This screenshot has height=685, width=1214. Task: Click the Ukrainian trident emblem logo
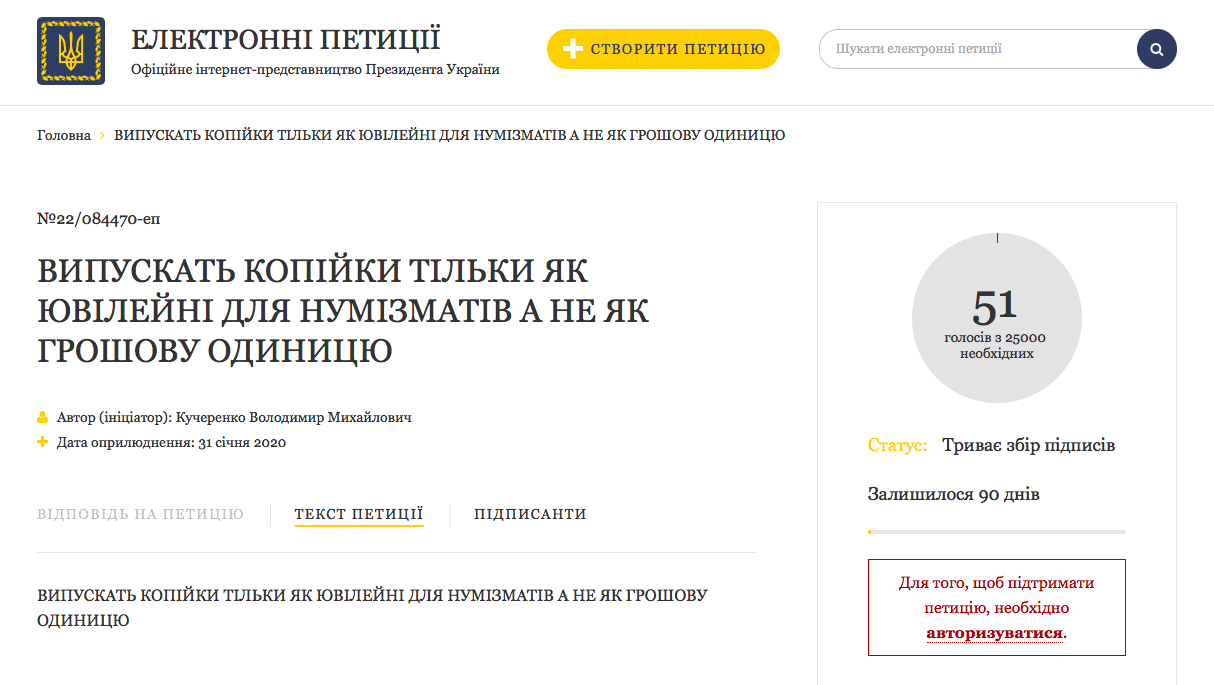[71, 51]
